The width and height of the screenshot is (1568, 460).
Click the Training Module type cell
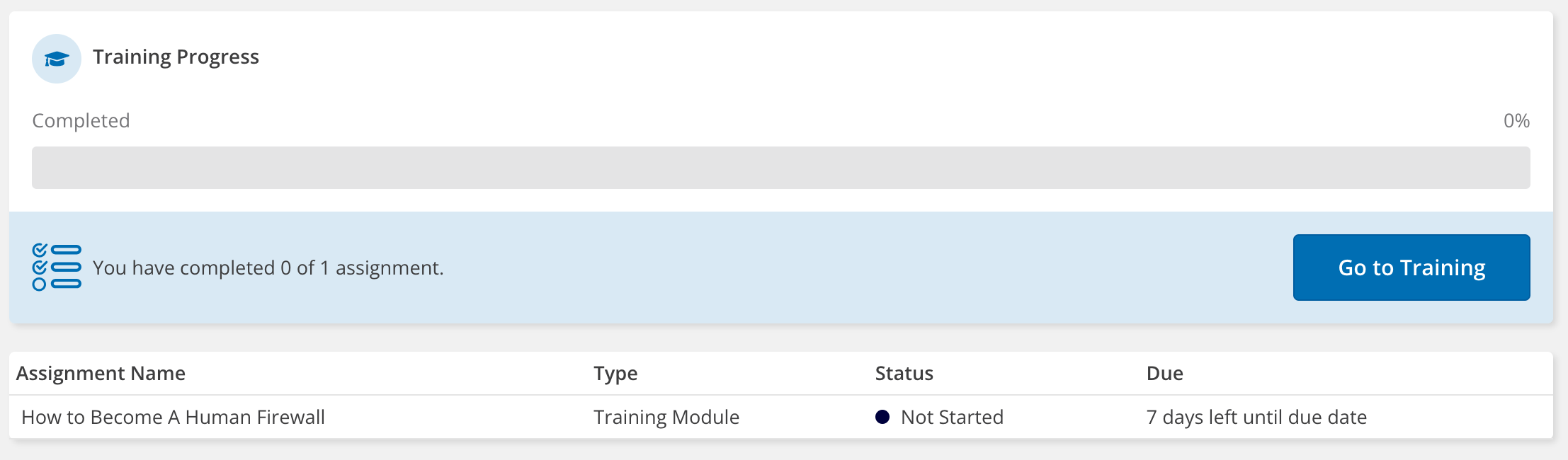(666, 418)
